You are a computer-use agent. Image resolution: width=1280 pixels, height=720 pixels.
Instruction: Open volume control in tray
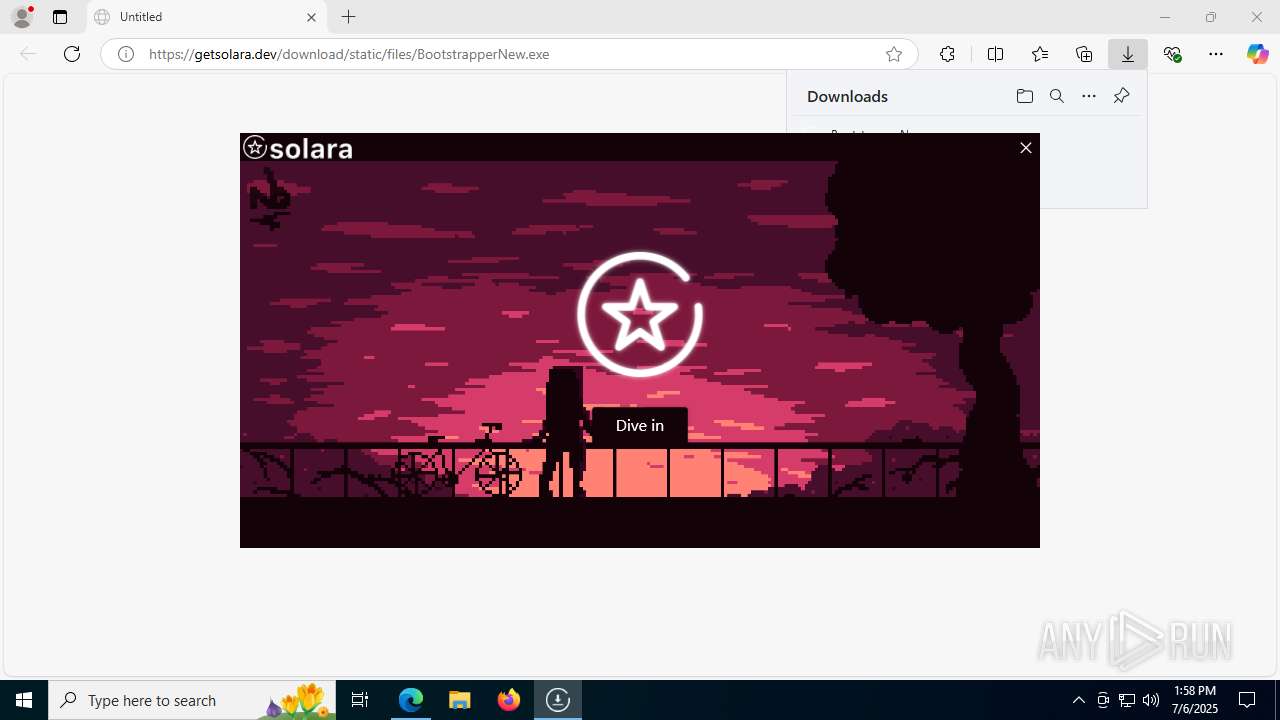point(1151,700)
